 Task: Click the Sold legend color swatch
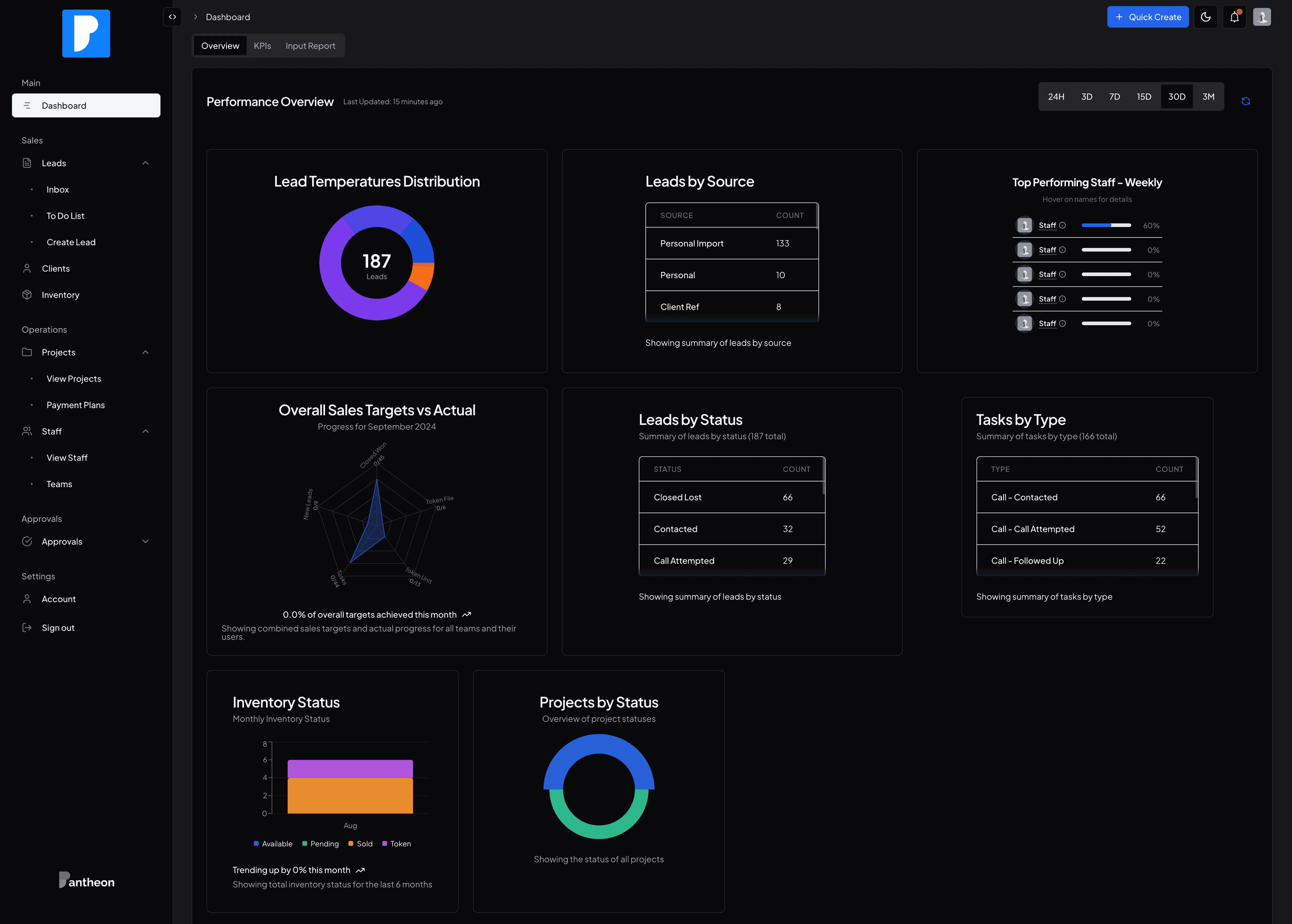(x=351, y=844)
